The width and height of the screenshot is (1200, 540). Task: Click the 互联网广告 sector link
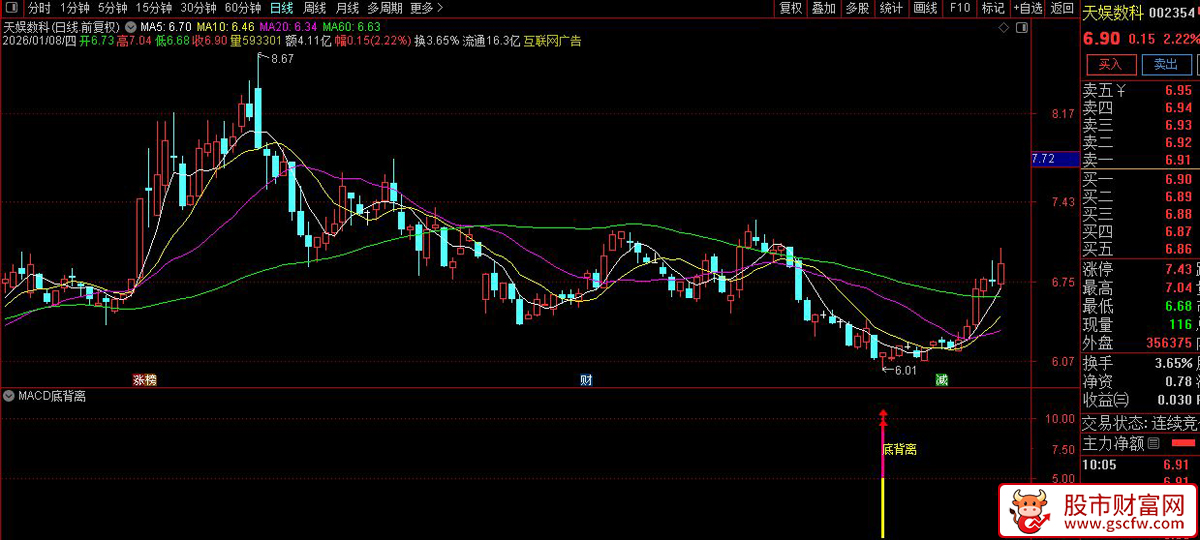click(552, 41)
